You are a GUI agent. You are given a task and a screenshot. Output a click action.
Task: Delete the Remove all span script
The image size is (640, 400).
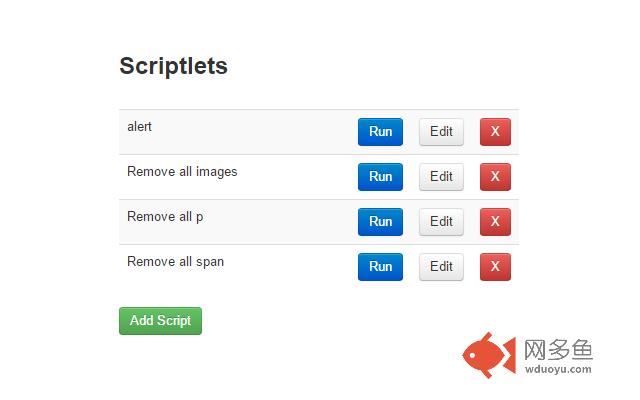coord(495,267)
